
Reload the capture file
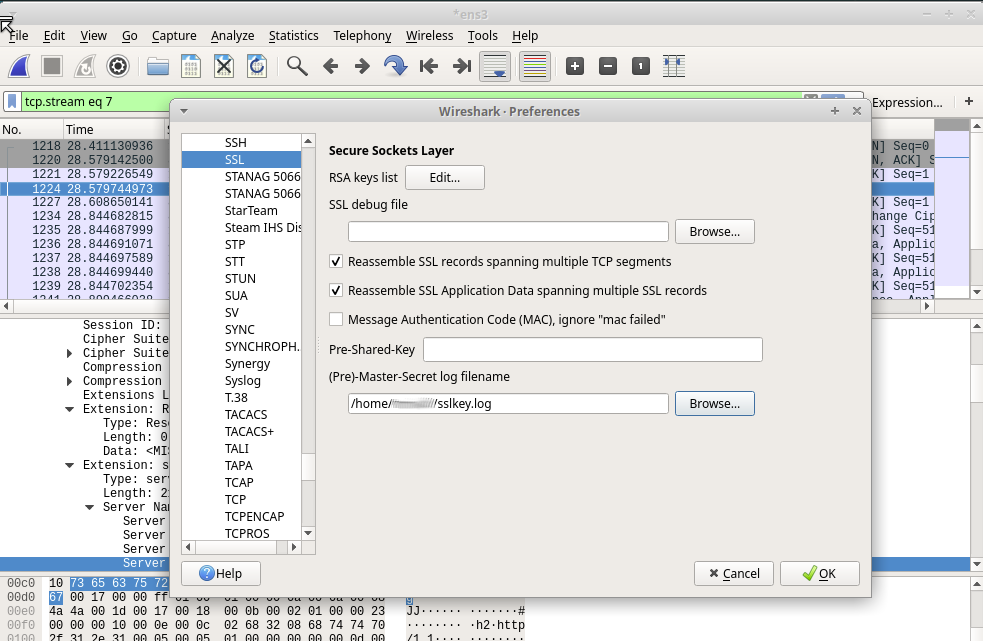click(x=257, y=66)
